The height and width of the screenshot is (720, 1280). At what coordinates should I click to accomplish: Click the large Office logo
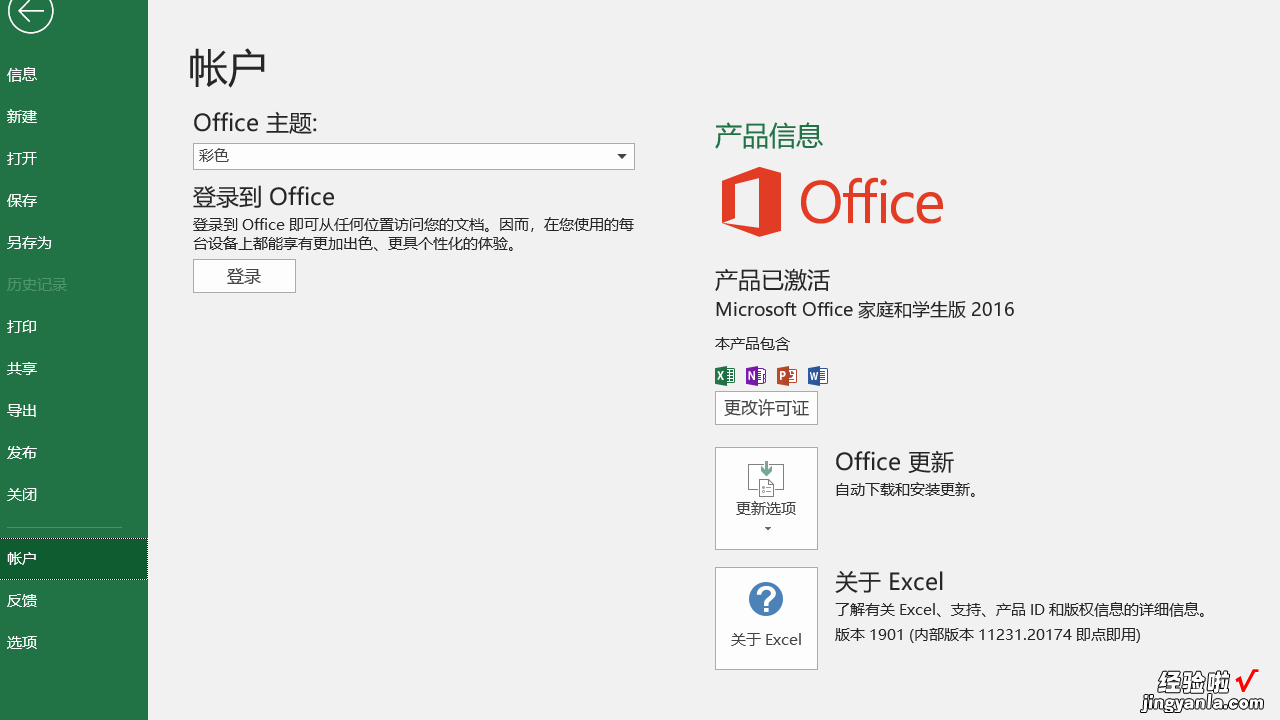coord(832,202)
